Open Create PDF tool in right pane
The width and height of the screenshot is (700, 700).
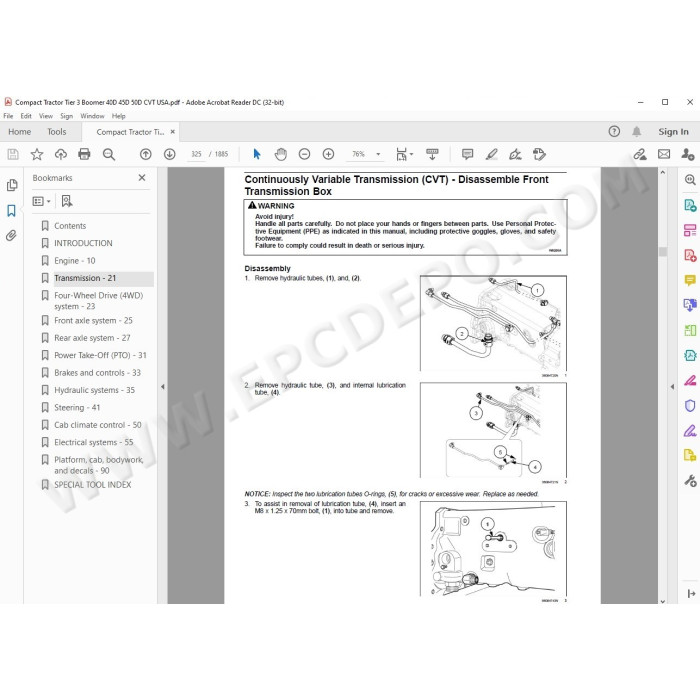pos(690,255)
